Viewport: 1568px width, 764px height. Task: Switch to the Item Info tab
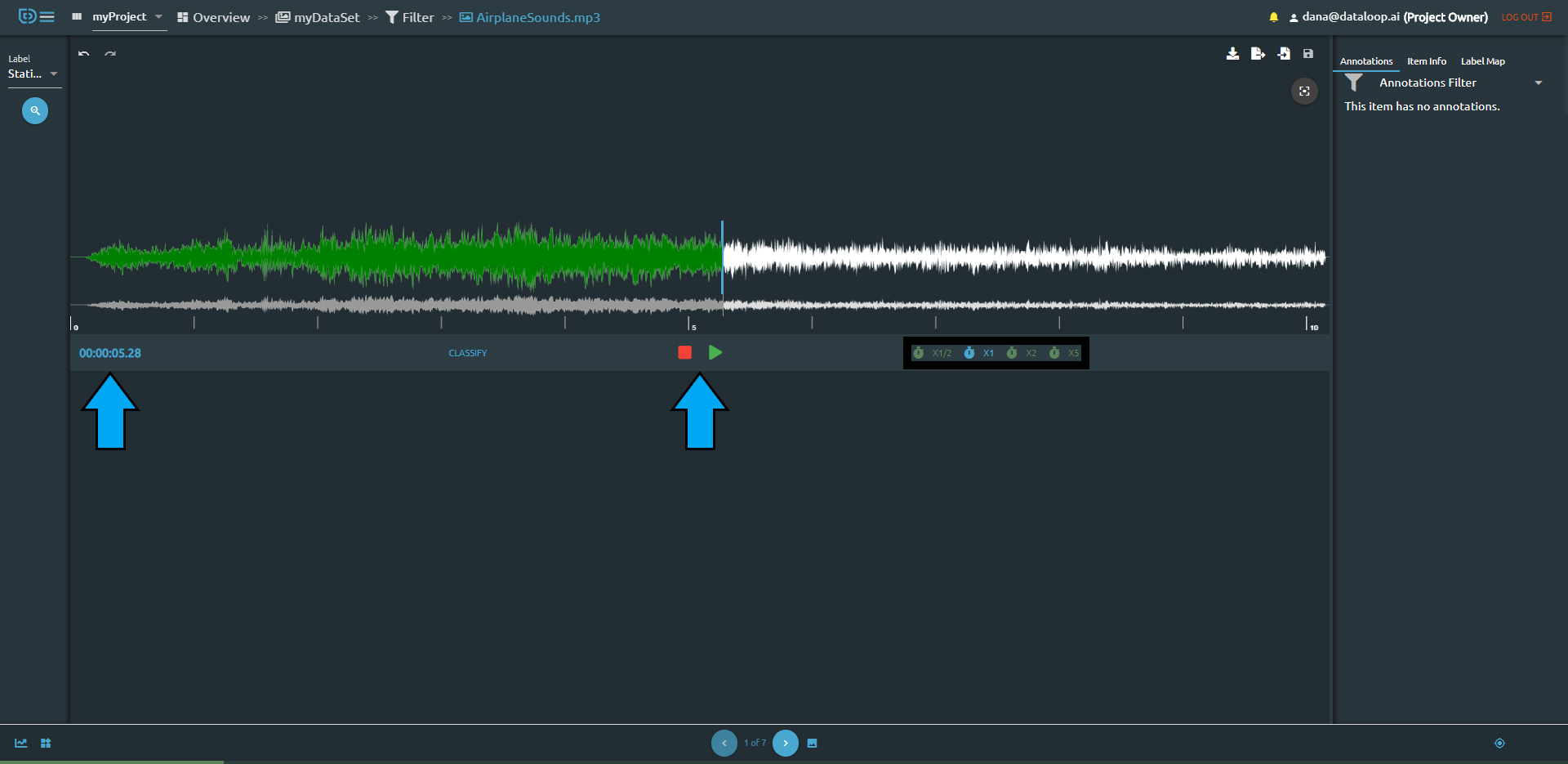[x=1426, y=60]
